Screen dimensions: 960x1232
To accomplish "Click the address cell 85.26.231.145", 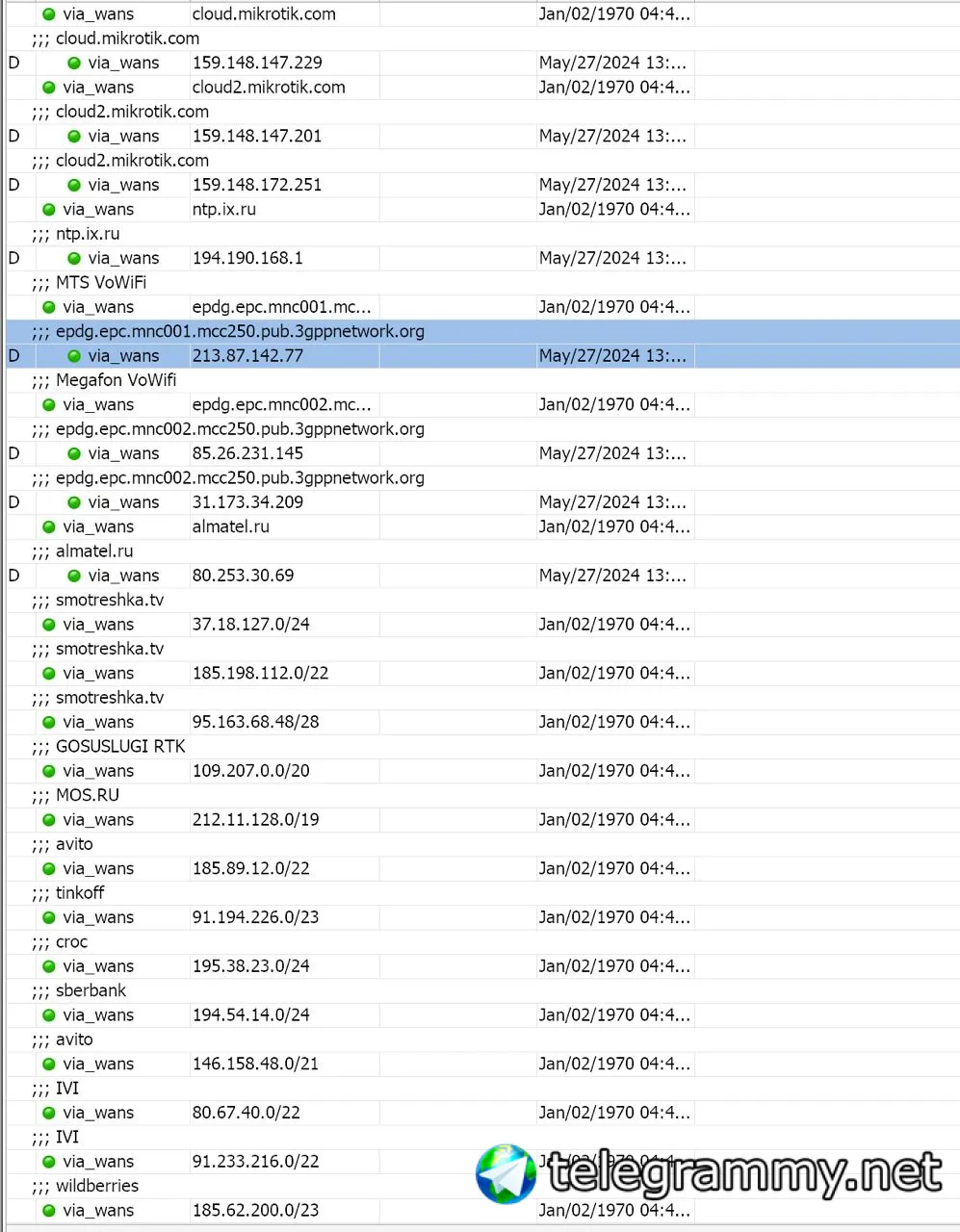I will click(x=247, y=453).
